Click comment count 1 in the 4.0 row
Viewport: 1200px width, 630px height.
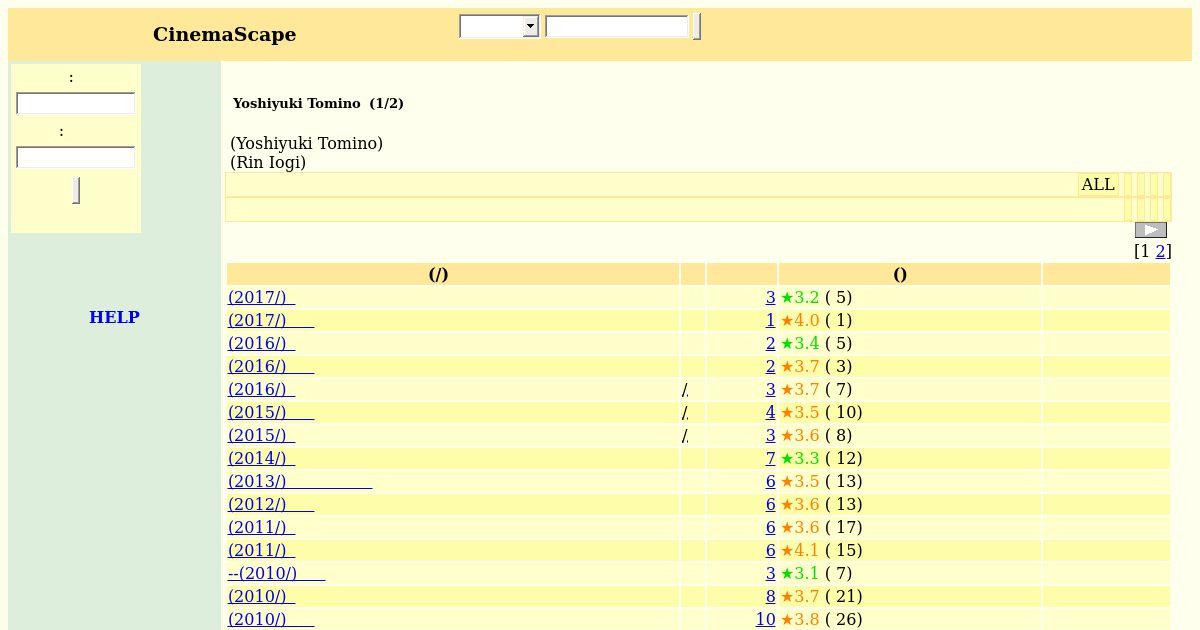(x=770, y=320)
